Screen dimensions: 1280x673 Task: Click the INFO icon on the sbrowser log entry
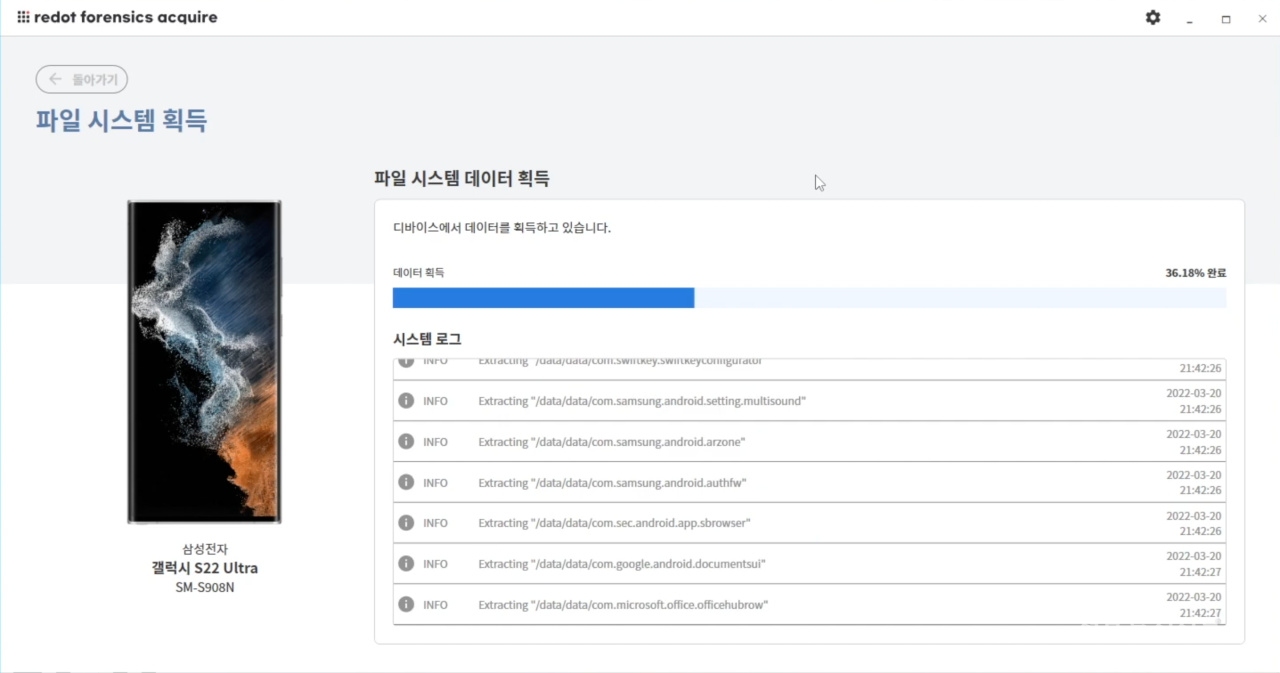click(406, 522)
